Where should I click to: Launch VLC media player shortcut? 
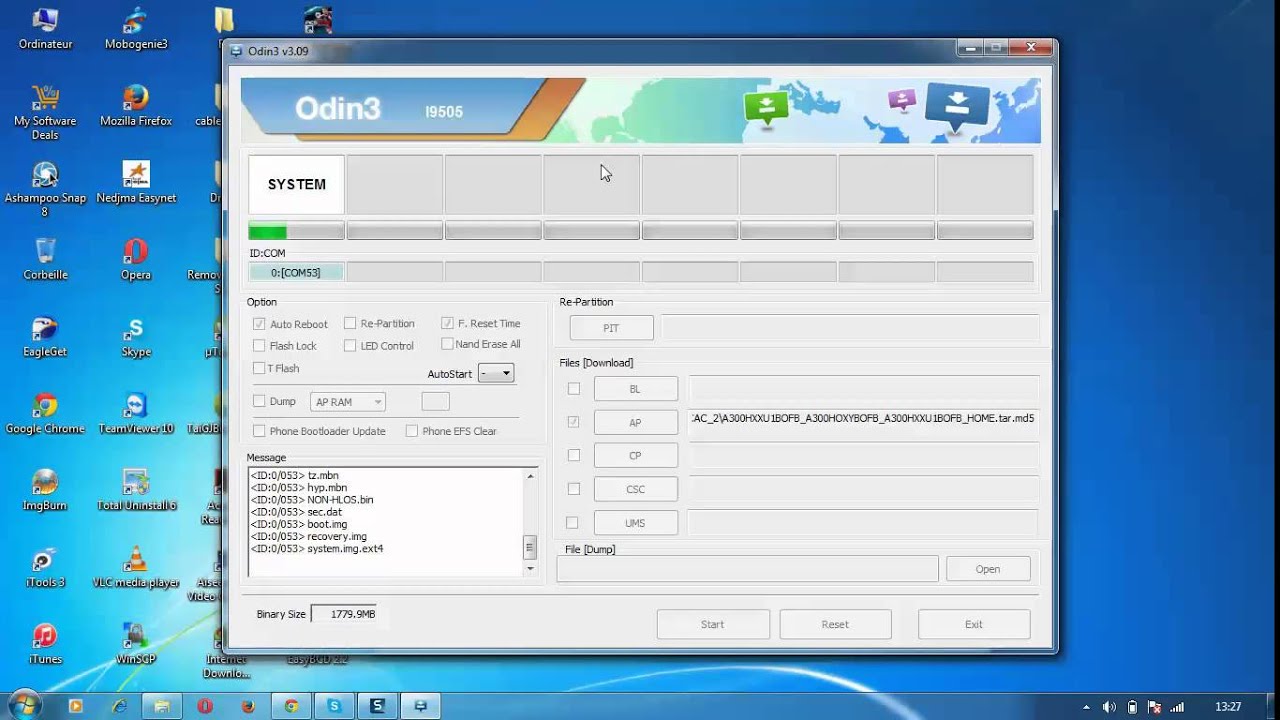click(136, 567)
